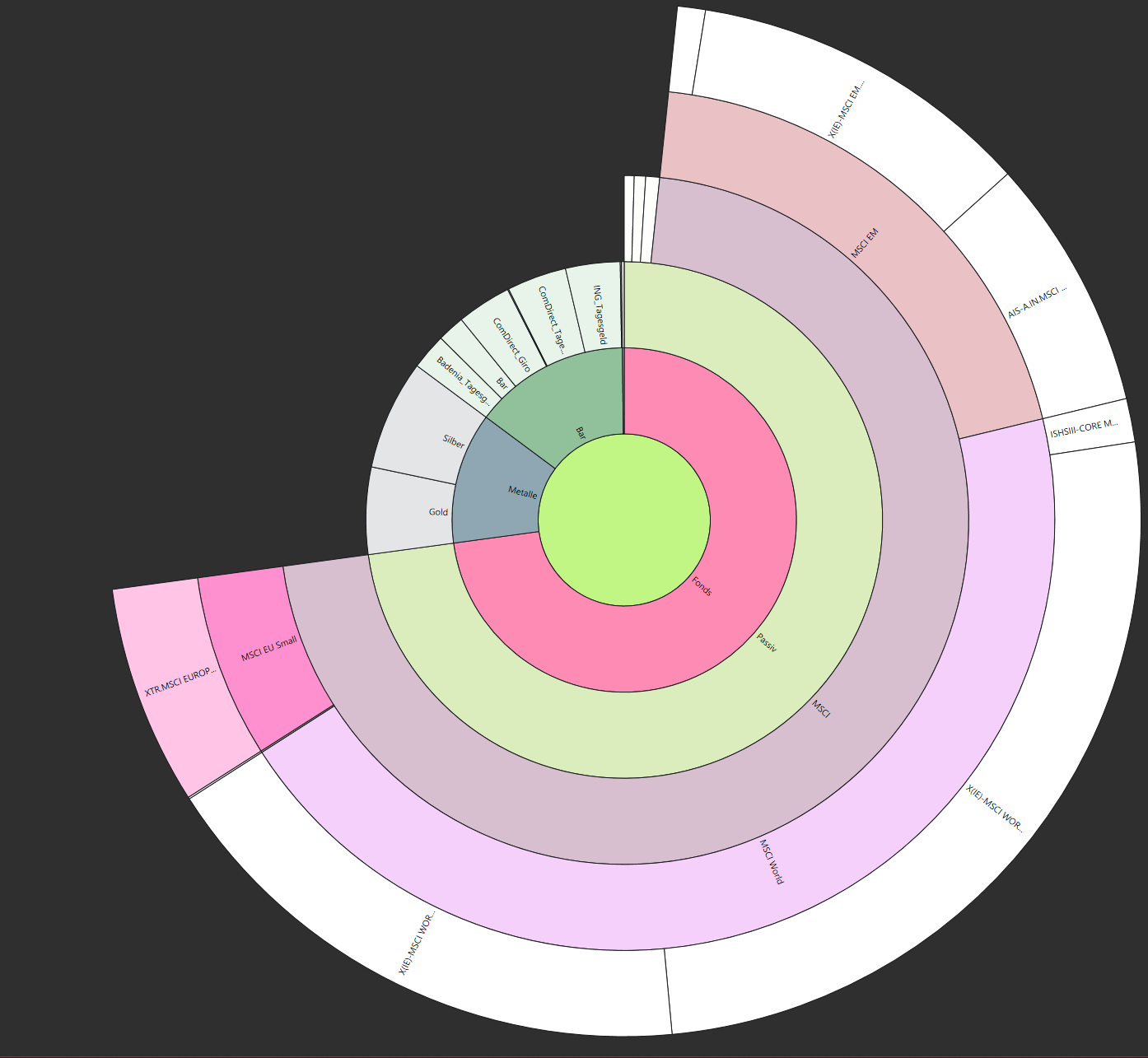
Task: Click the Badenia_Tagesg... leaf segment
Action: [x=460, y=380]
